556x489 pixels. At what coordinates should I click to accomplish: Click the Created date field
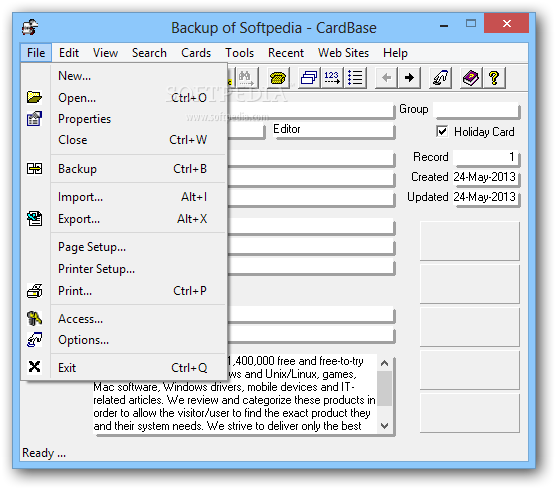click(486, 177)
